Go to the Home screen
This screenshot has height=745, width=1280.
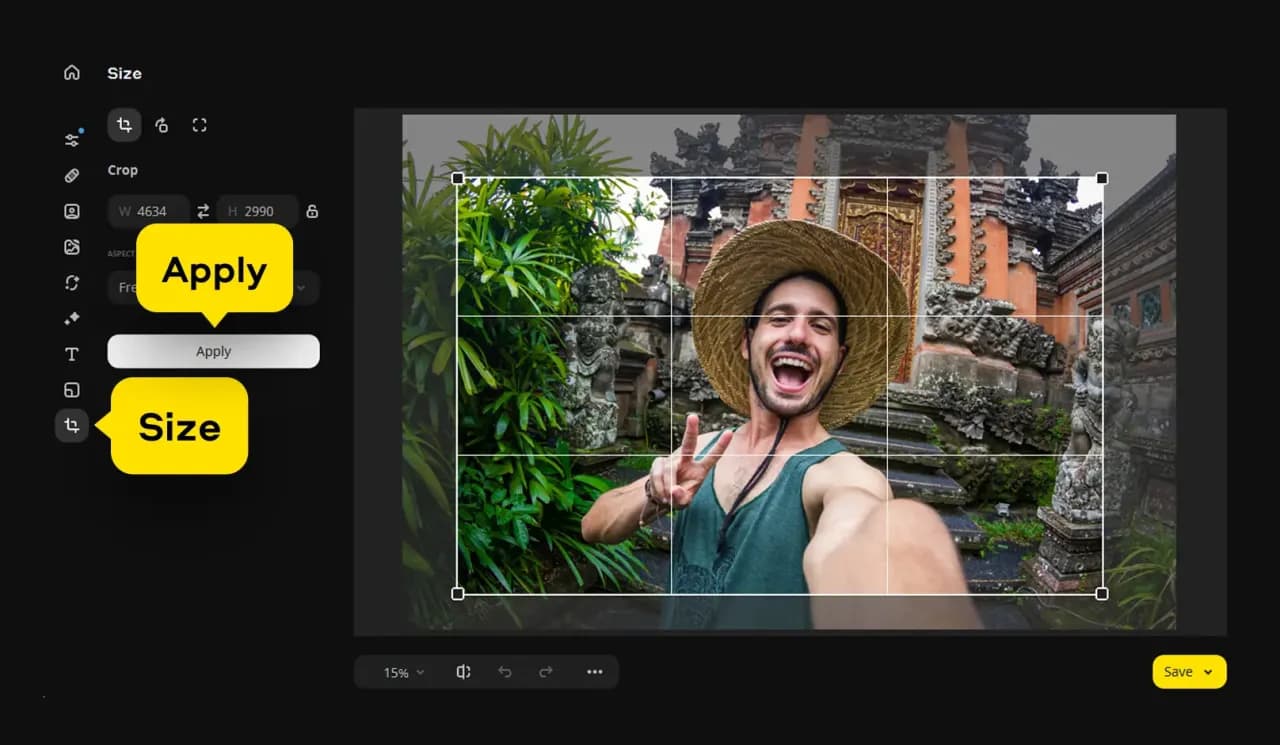tap(71, 72)
